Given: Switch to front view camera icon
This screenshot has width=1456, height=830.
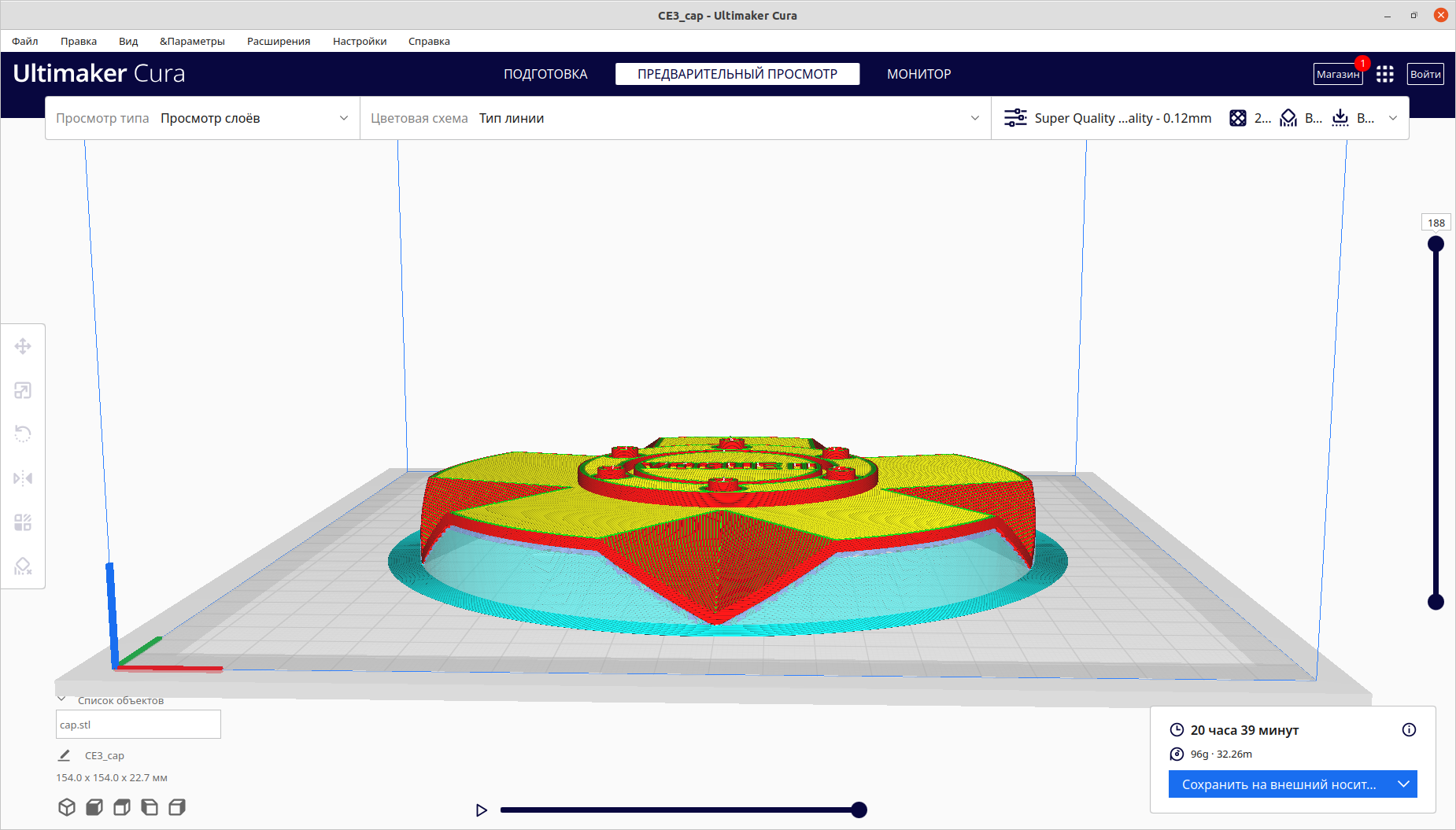Looking at the screenshot, I should [94, 807].
